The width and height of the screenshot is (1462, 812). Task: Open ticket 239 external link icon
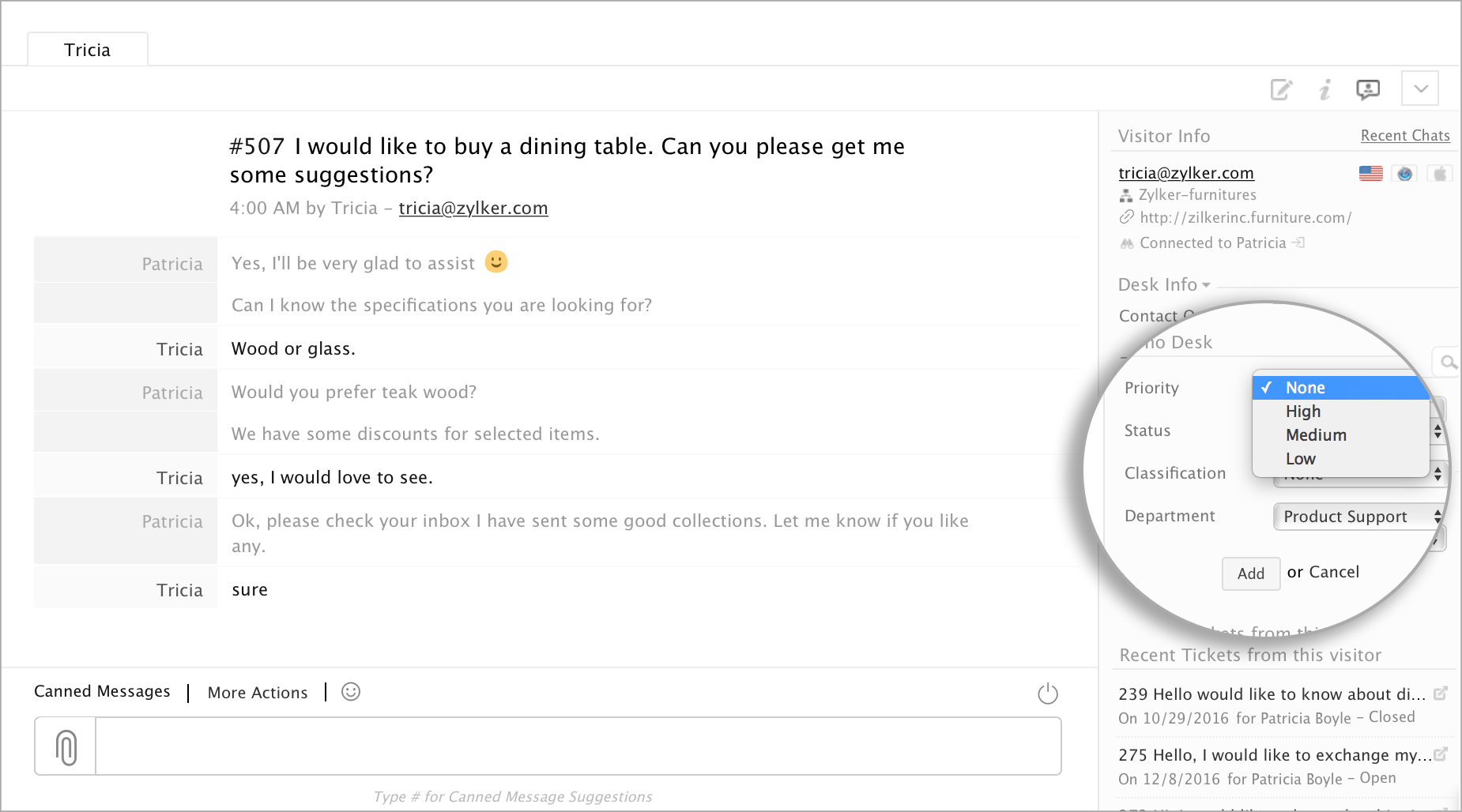pyautogui.click(x=1441, y=693)
